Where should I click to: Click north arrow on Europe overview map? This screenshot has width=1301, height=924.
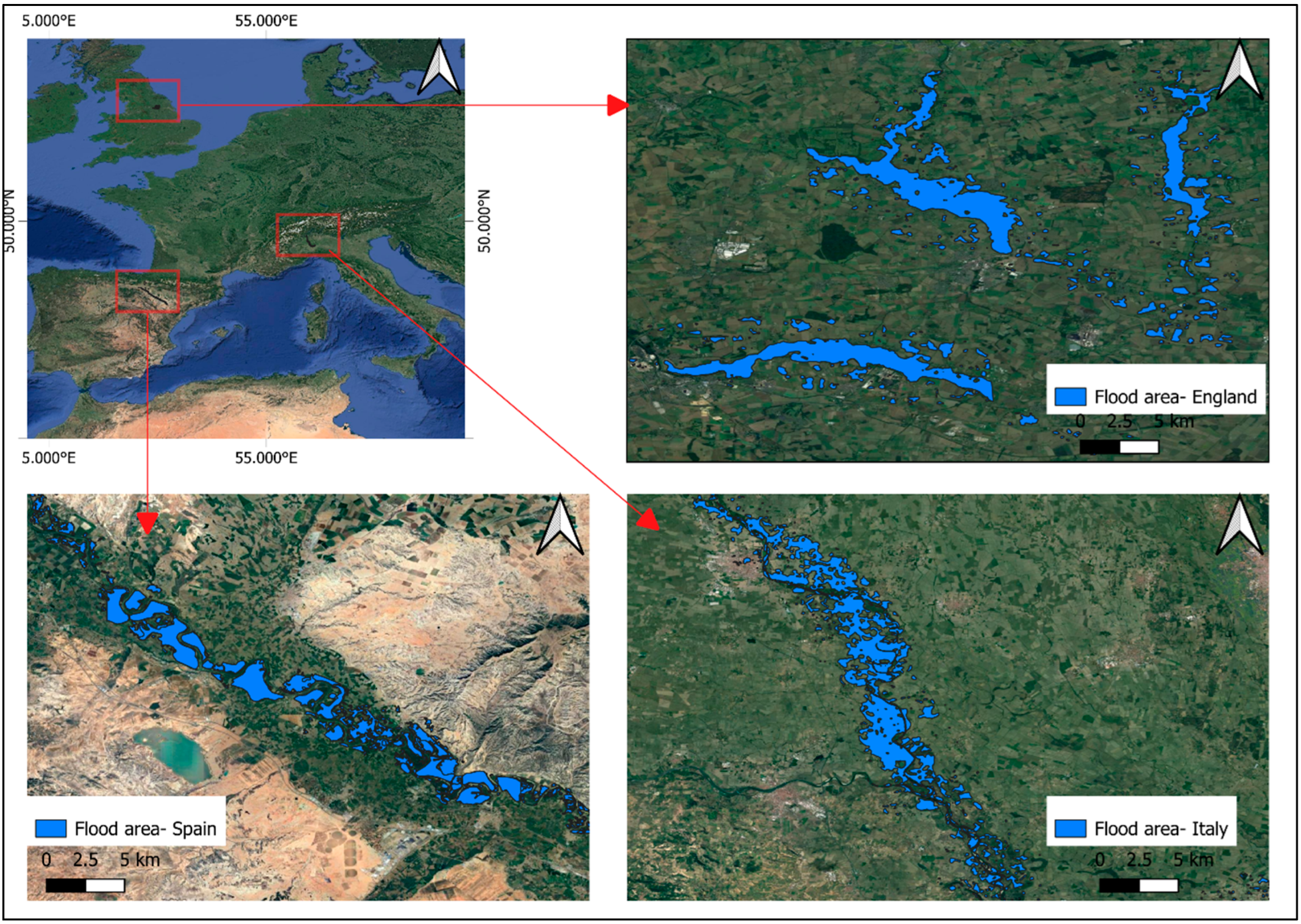tap(439, 67)
